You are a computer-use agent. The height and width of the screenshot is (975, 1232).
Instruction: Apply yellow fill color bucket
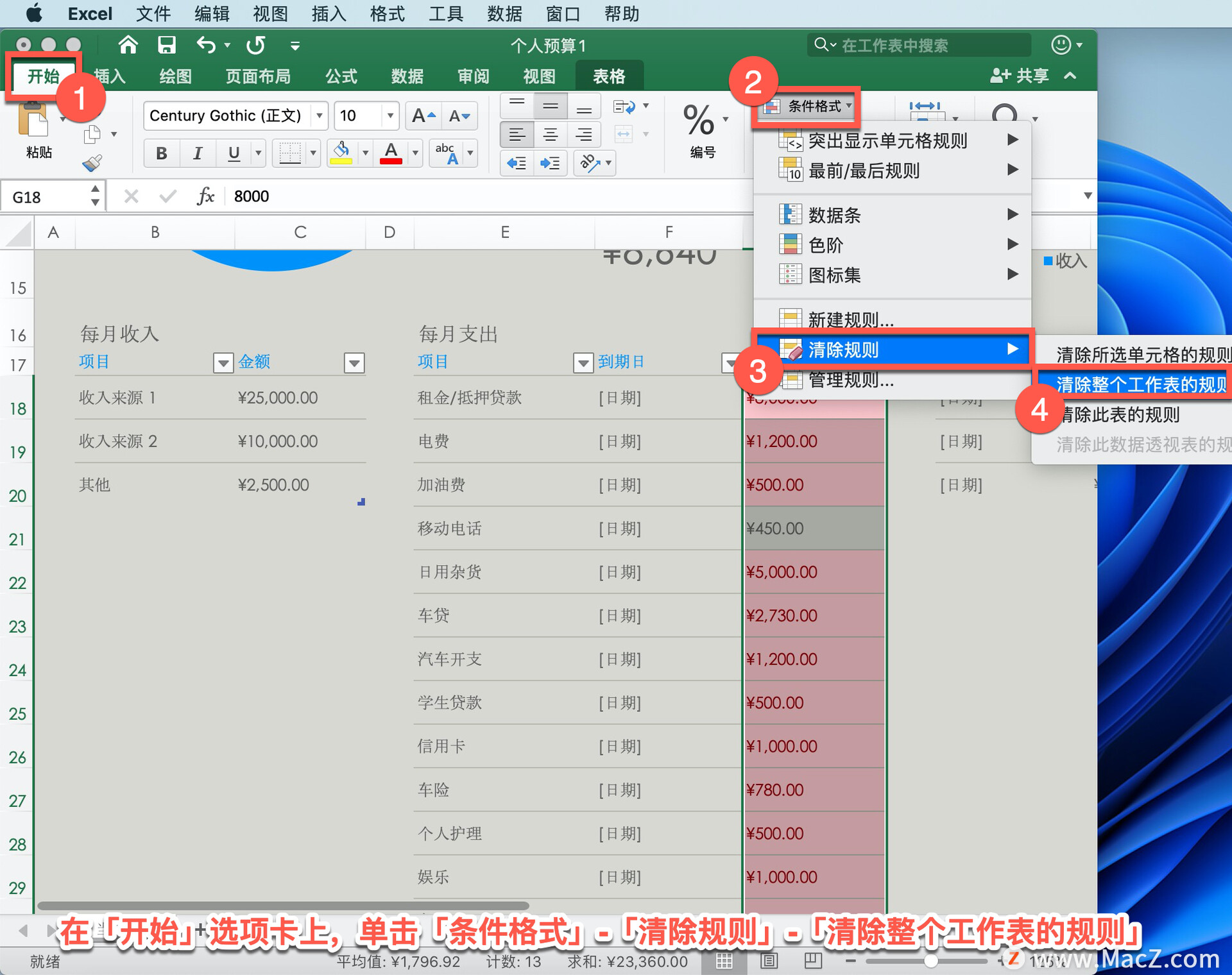341,153
